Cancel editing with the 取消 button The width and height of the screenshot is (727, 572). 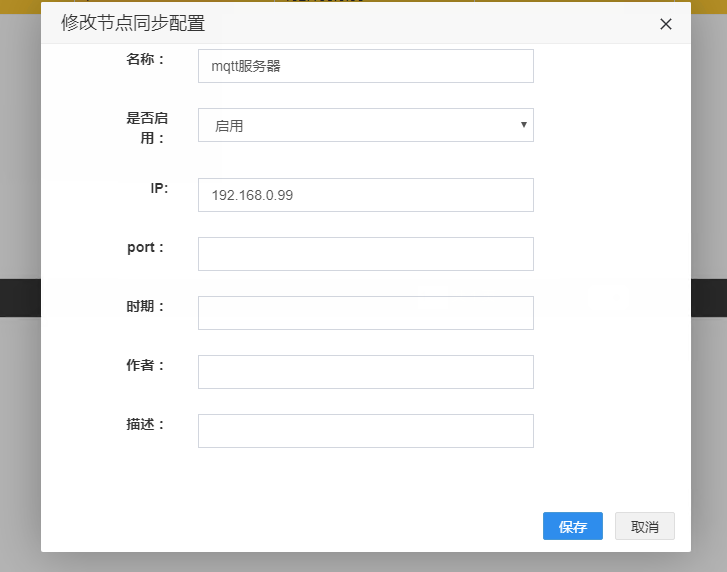click(644, 526)
